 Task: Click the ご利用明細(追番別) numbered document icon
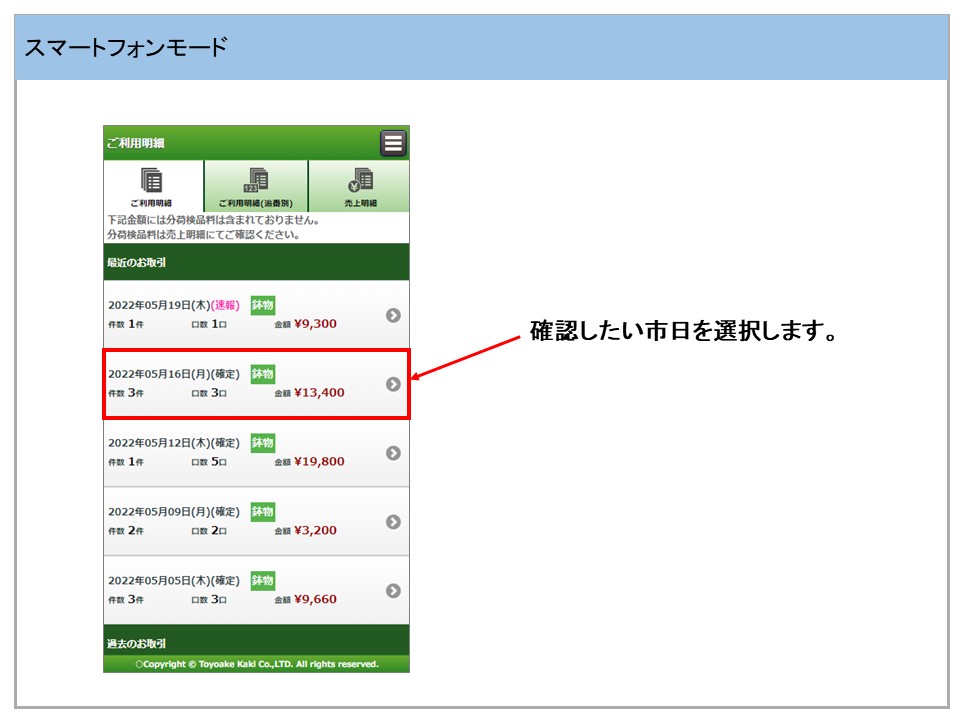(256, 180)
